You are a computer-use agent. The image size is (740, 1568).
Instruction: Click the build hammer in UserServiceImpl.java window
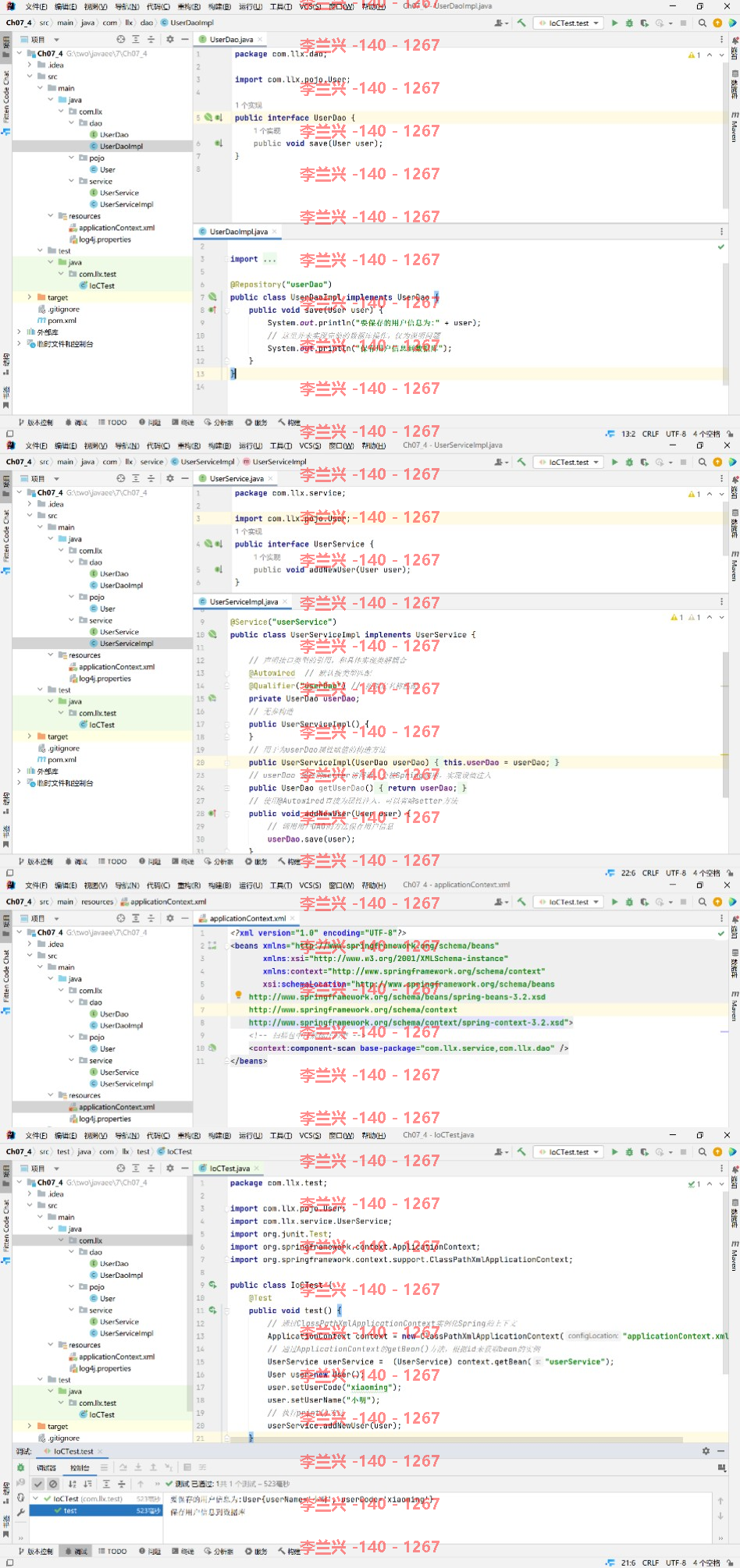tap(521, 463)
